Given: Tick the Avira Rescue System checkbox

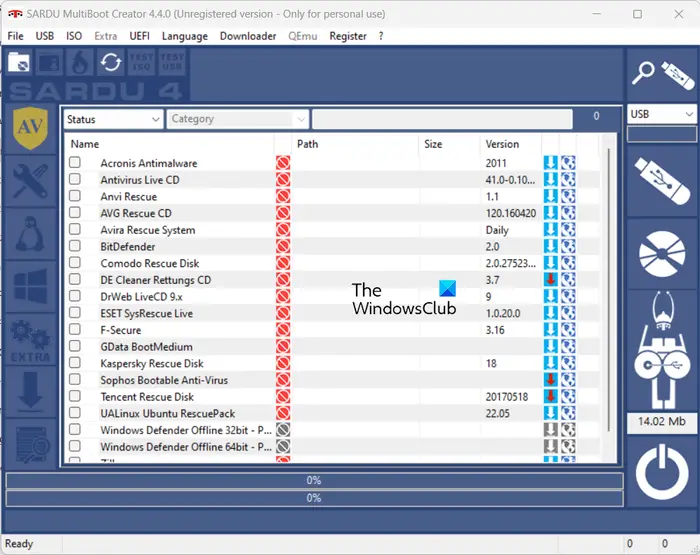Looking at the screenshot, I should pyautogui.click(x=75, y=229).
